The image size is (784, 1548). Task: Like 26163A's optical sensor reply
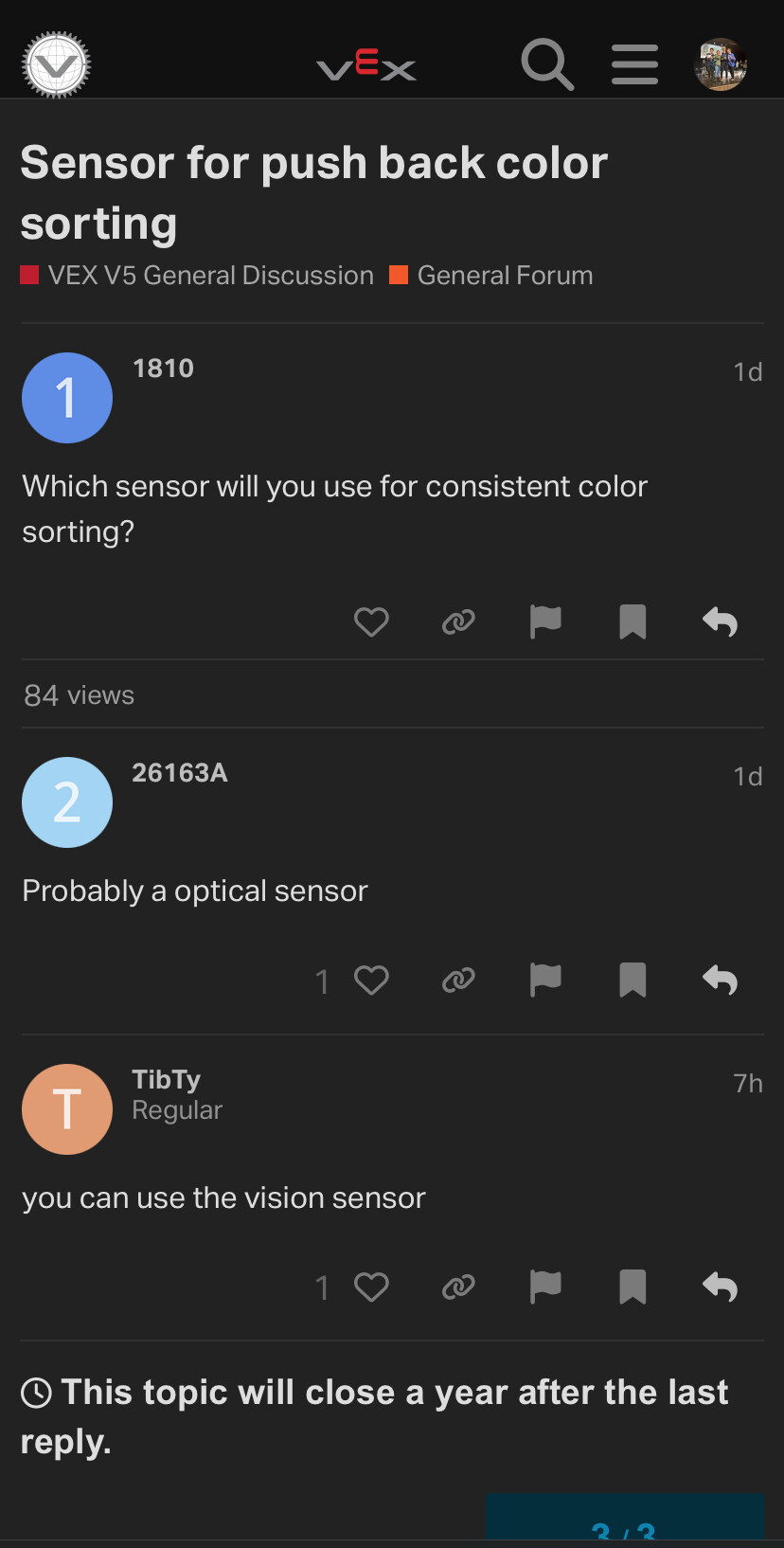[371, 981]
